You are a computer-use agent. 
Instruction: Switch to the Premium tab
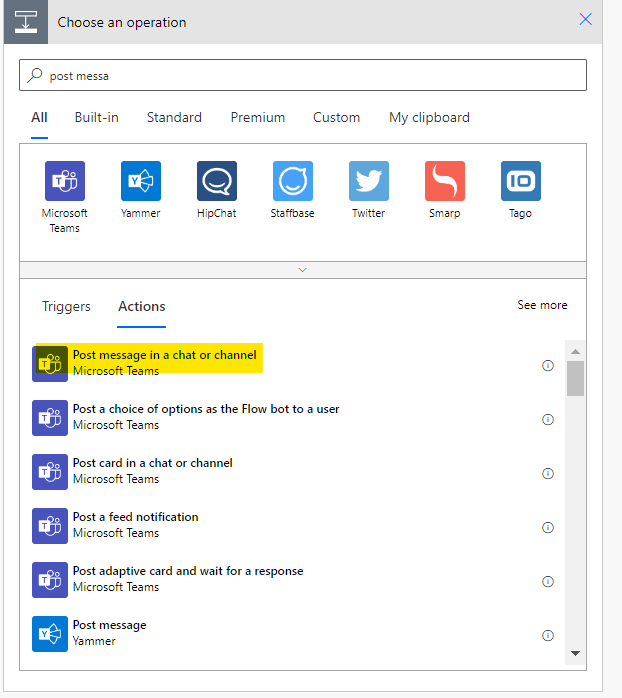257,118
